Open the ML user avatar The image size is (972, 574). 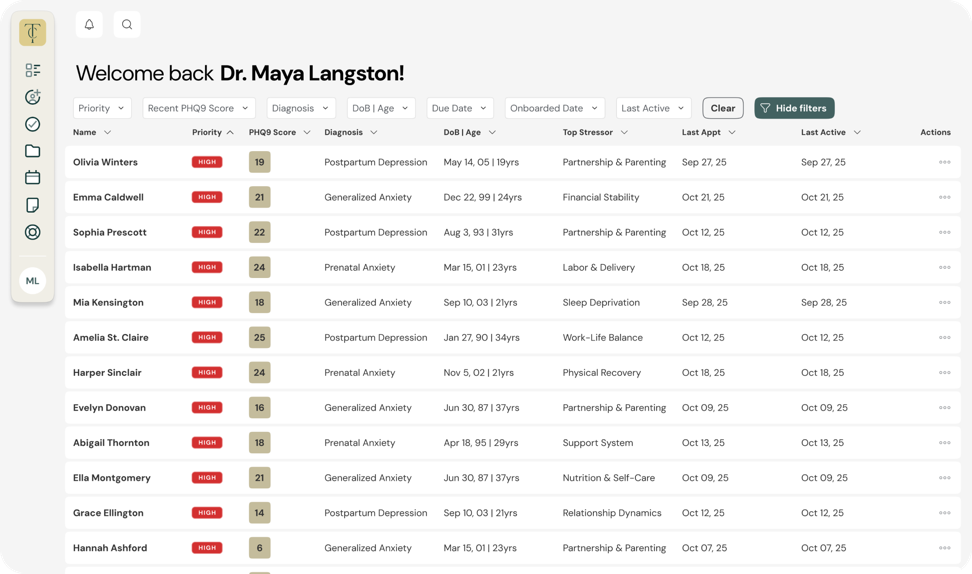click(33, 281)
